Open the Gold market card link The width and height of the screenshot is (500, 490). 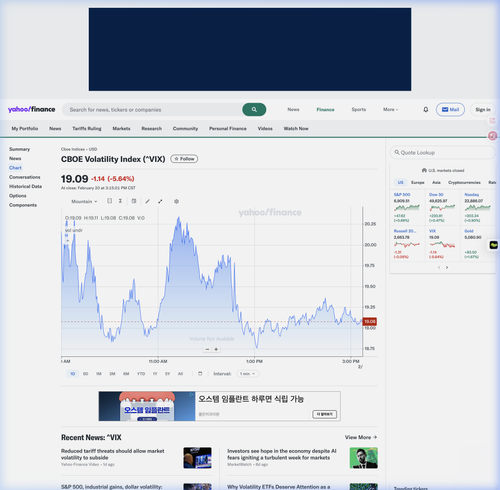coord(469,231)
